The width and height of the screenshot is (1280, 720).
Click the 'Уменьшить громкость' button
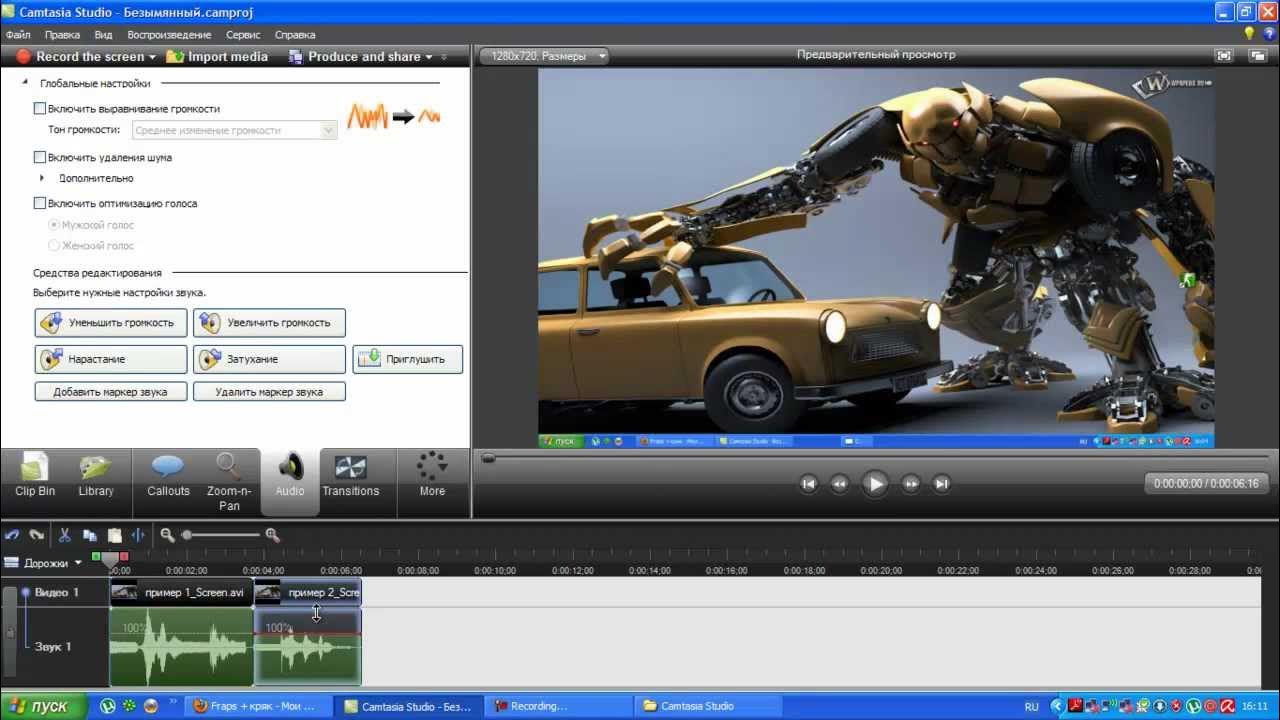click(x=111, y=323)
